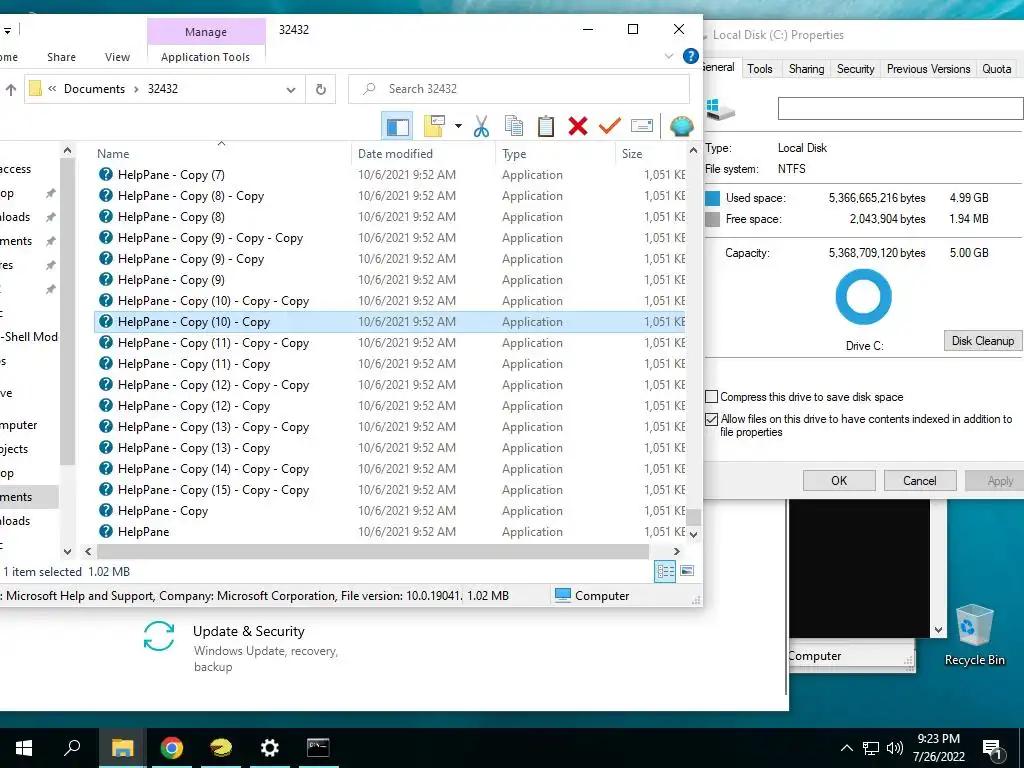Click Disk Cleanup button
This screenshot has height=768, width=1024.
tap(982, 340)
